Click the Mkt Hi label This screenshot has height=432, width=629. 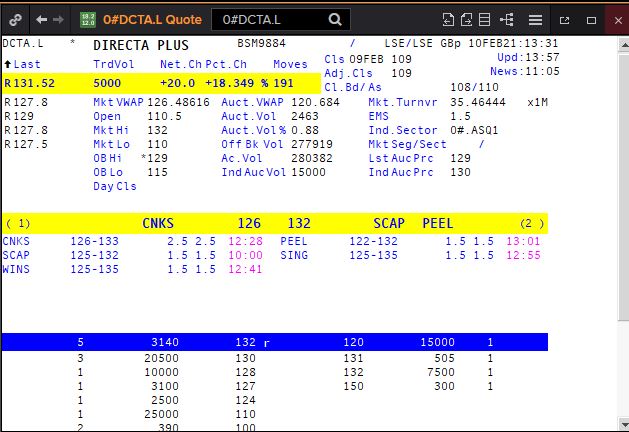click(x=111, y=130)
